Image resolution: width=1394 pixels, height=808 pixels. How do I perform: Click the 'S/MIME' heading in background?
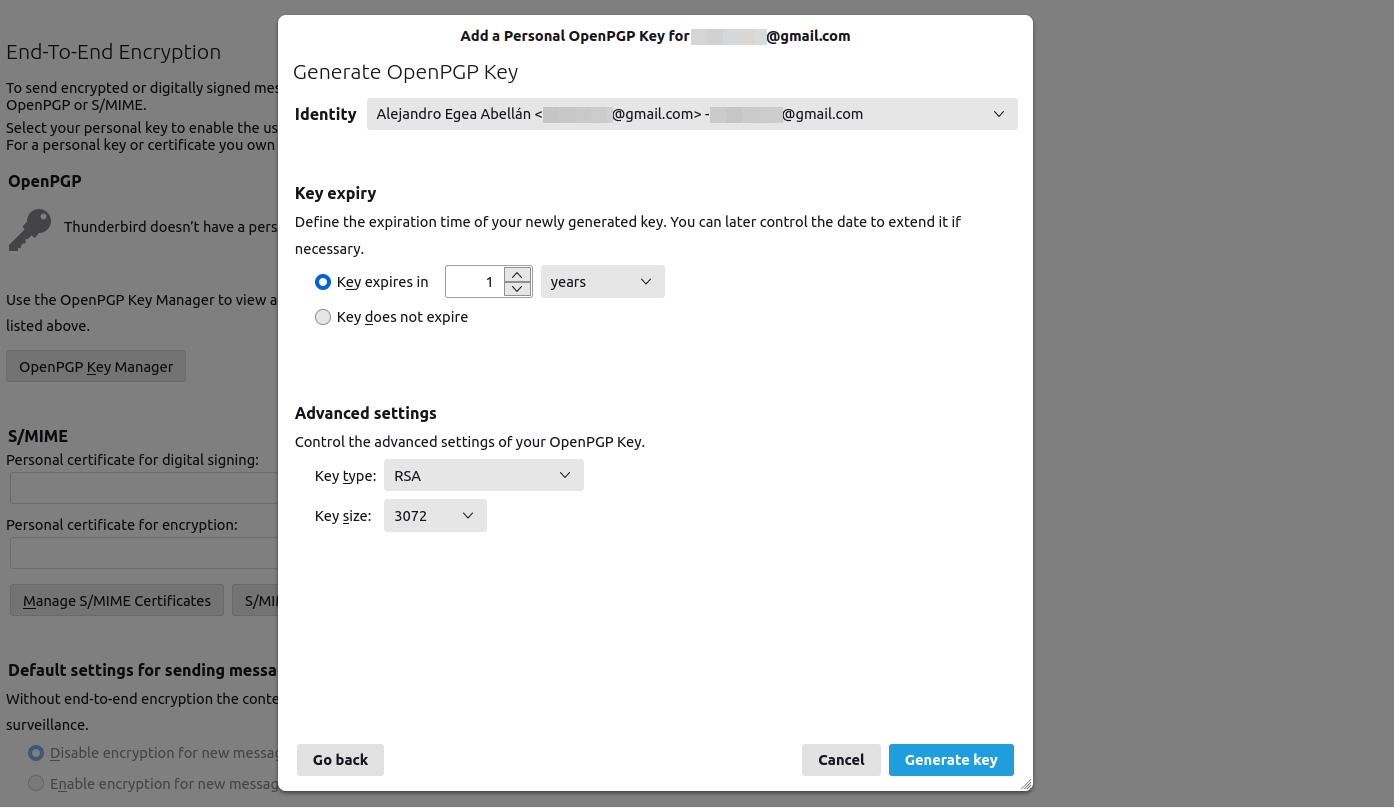click(38, 436)
